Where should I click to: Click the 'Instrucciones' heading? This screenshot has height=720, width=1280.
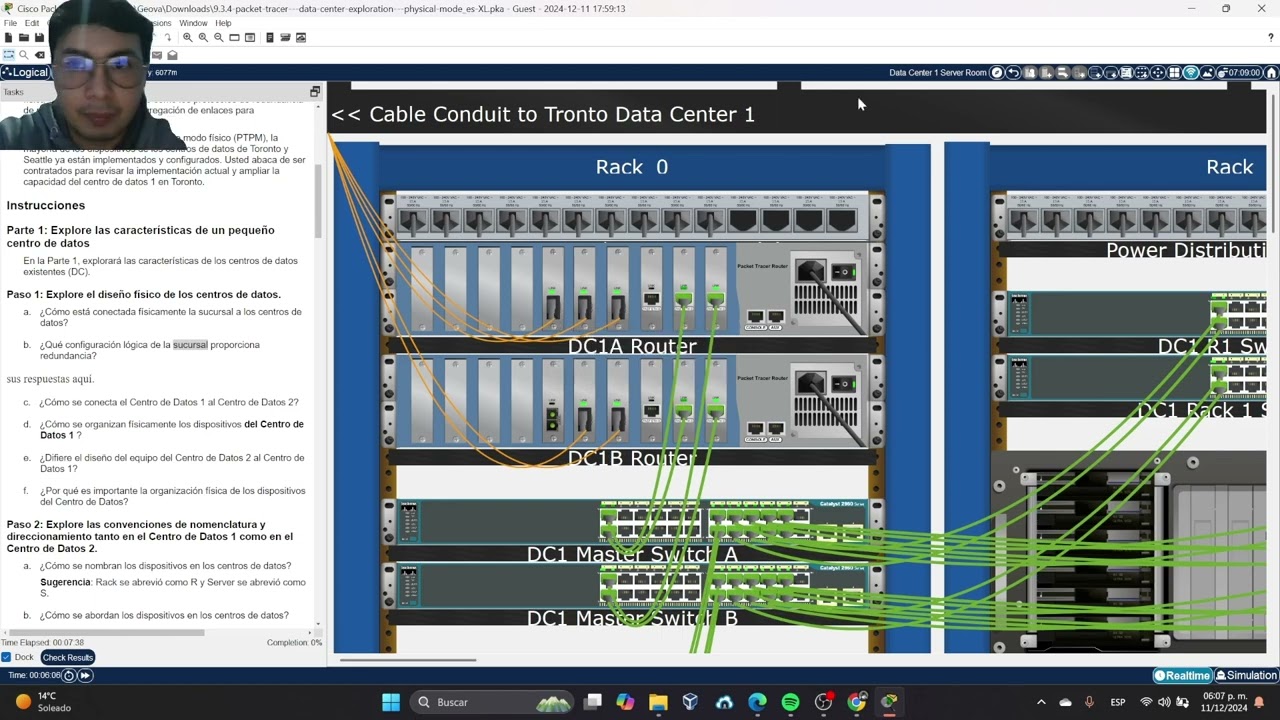pyautogui.click(x=46, y=205)
